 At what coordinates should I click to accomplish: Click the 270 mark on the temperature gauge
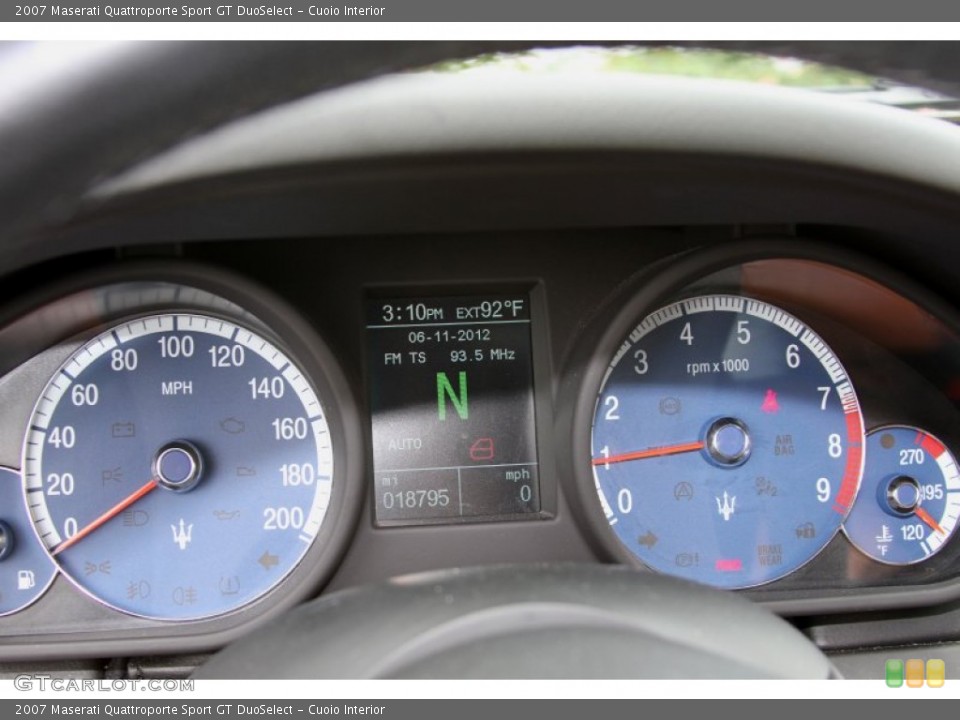point(911,457)
